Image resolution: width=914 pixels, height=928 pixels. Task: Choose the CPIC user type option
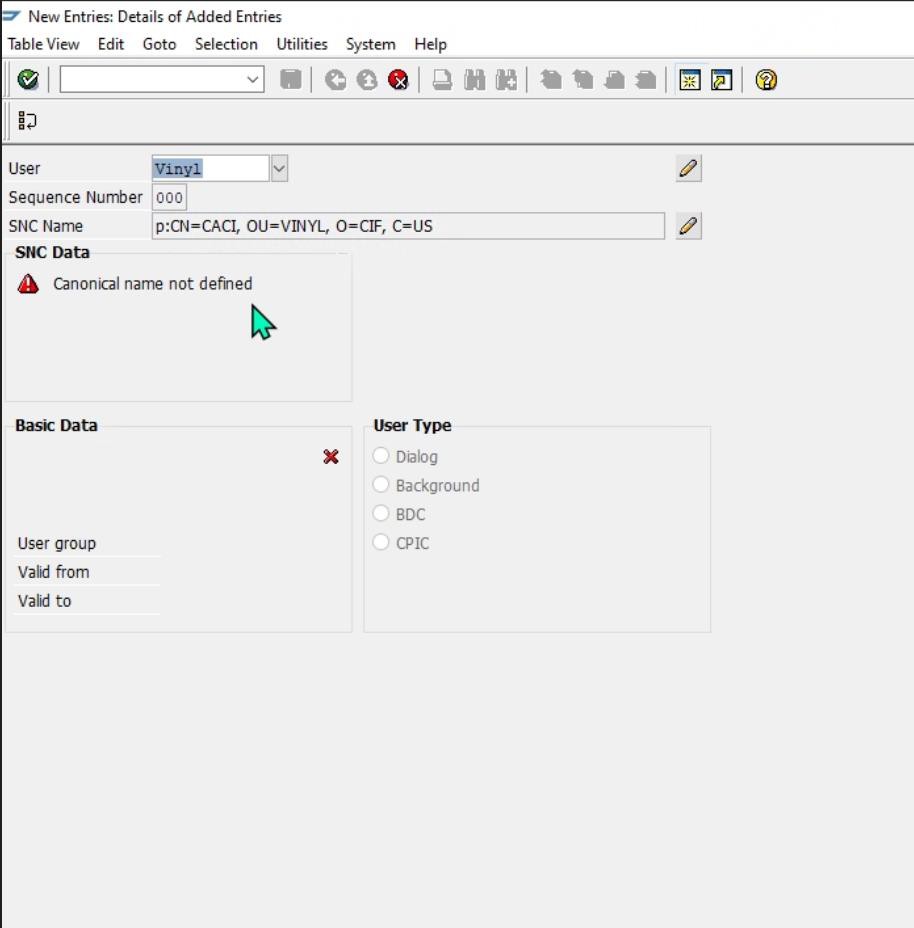coord(381,542)
